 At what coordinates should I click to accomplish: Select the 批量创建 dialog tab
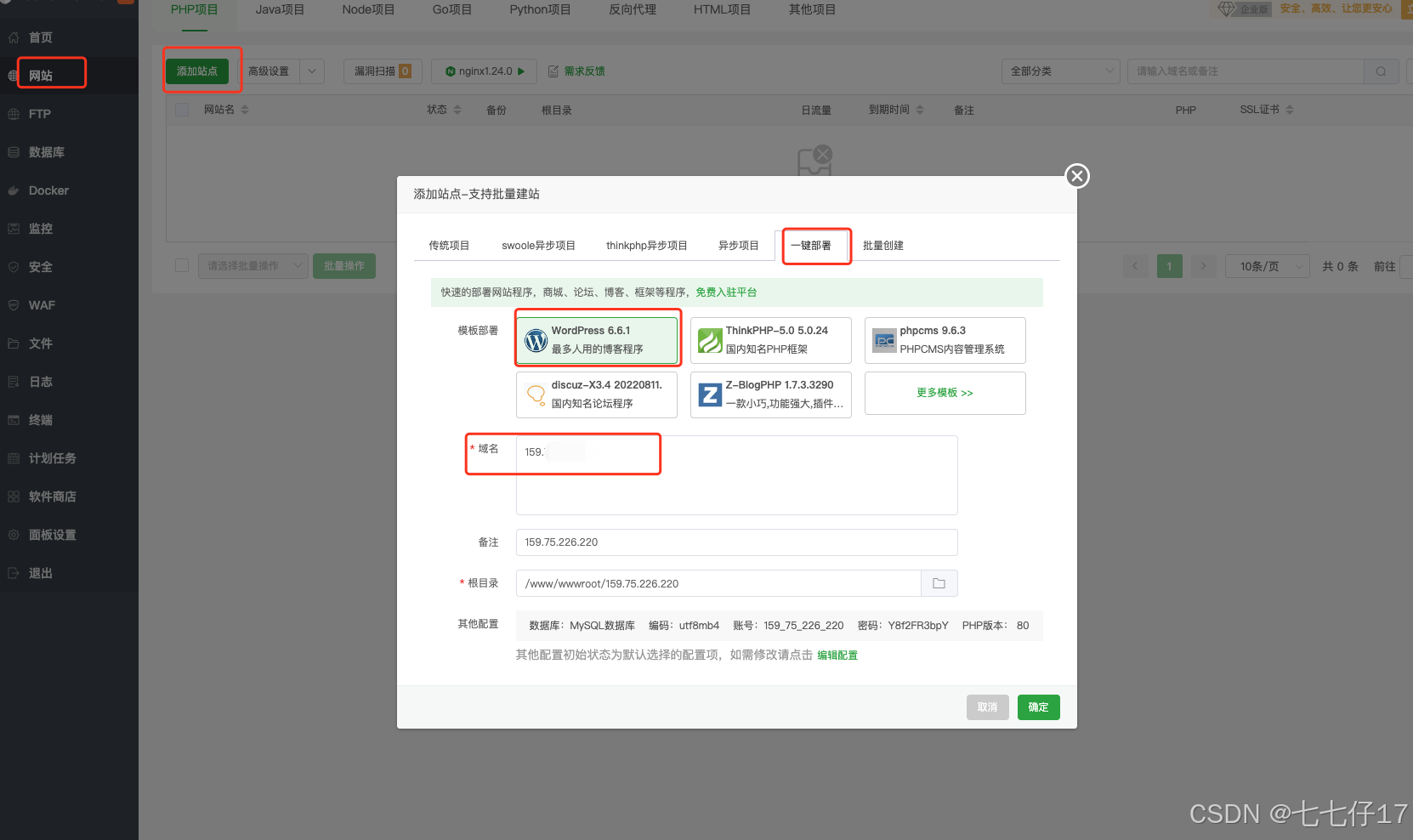point(883,246)
